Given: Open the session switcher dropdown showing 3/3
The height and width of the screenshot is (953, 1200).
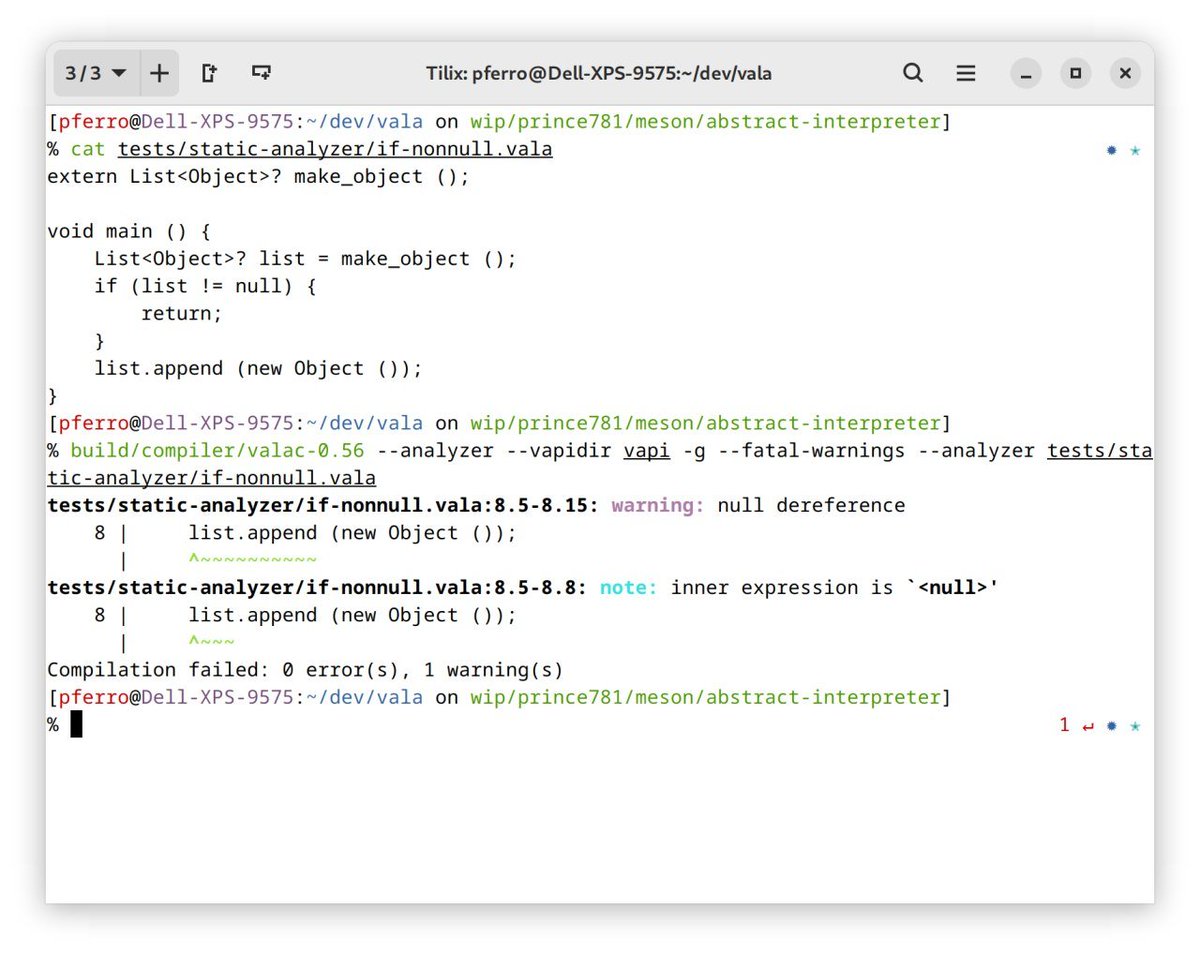Looking at the screenshot, I should point(97,73).
